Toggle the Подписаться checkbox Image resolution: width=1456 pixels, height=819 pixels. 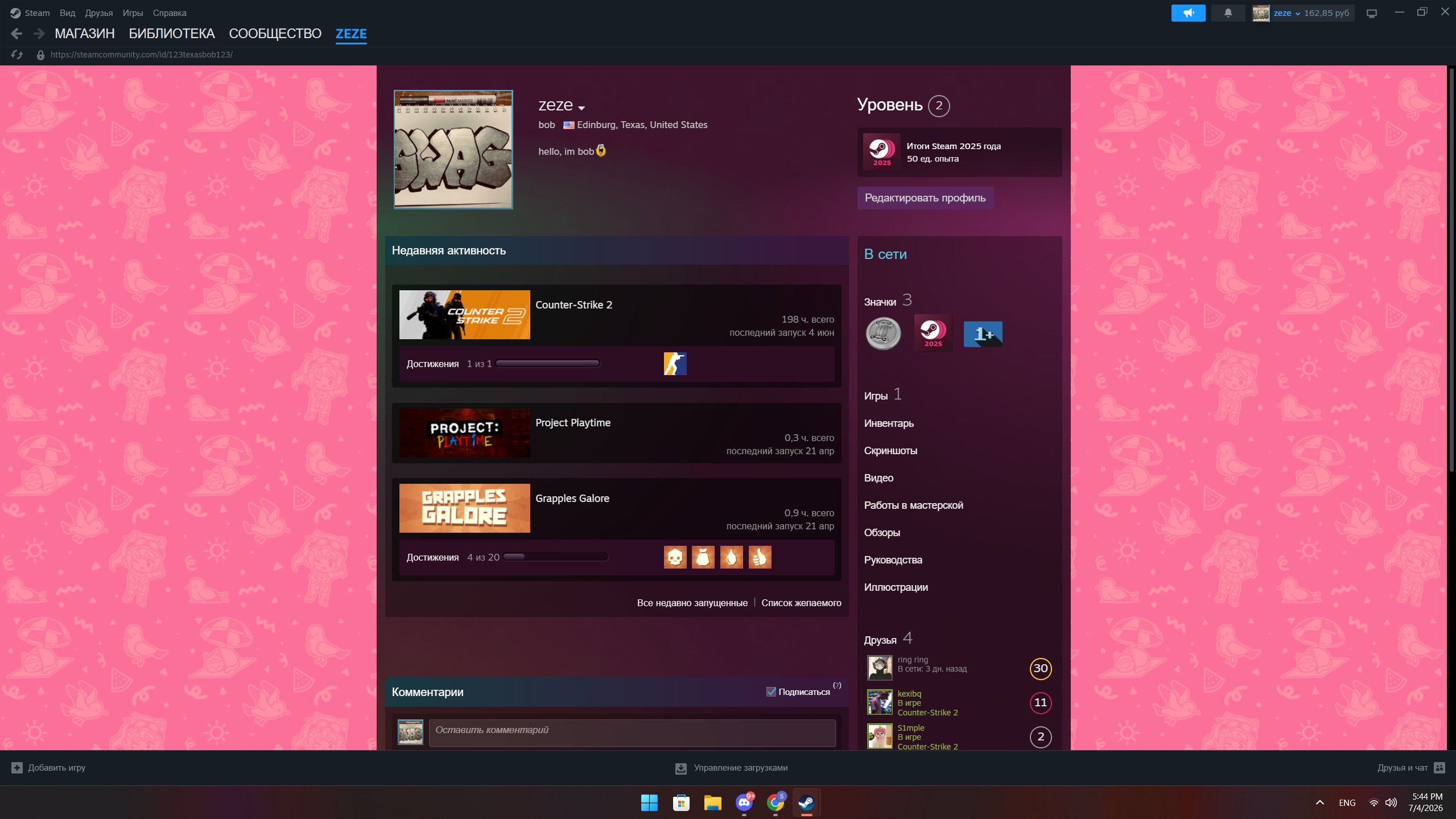[x=771, y=692]
